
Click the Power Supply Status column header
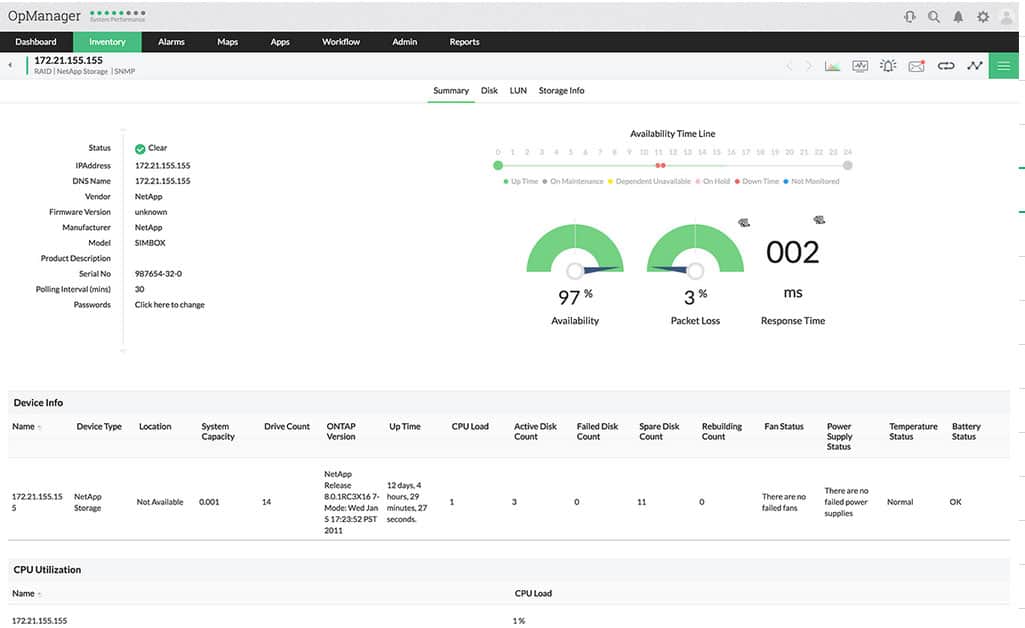click(x=839, y=437)
